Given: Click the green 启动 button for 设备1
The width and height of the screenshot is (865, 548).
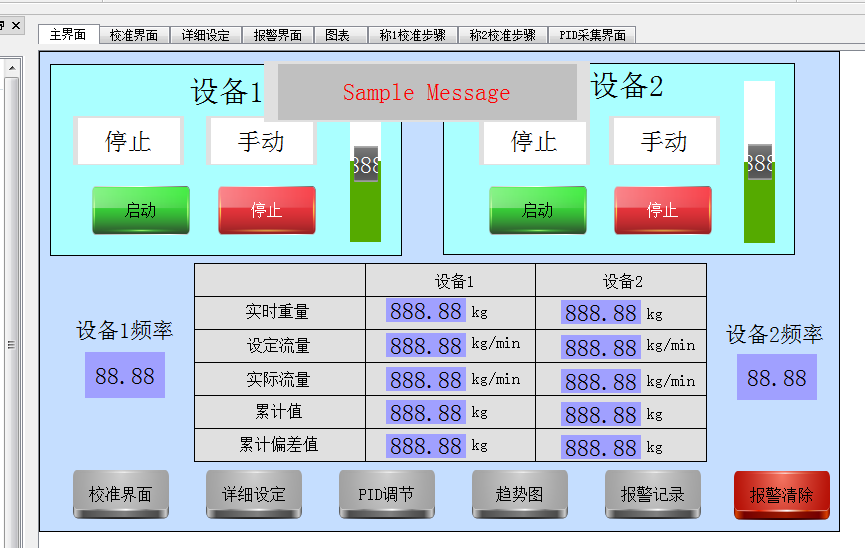Looking at the screenshot, I should pyautogui.click(x=141, y=210).
